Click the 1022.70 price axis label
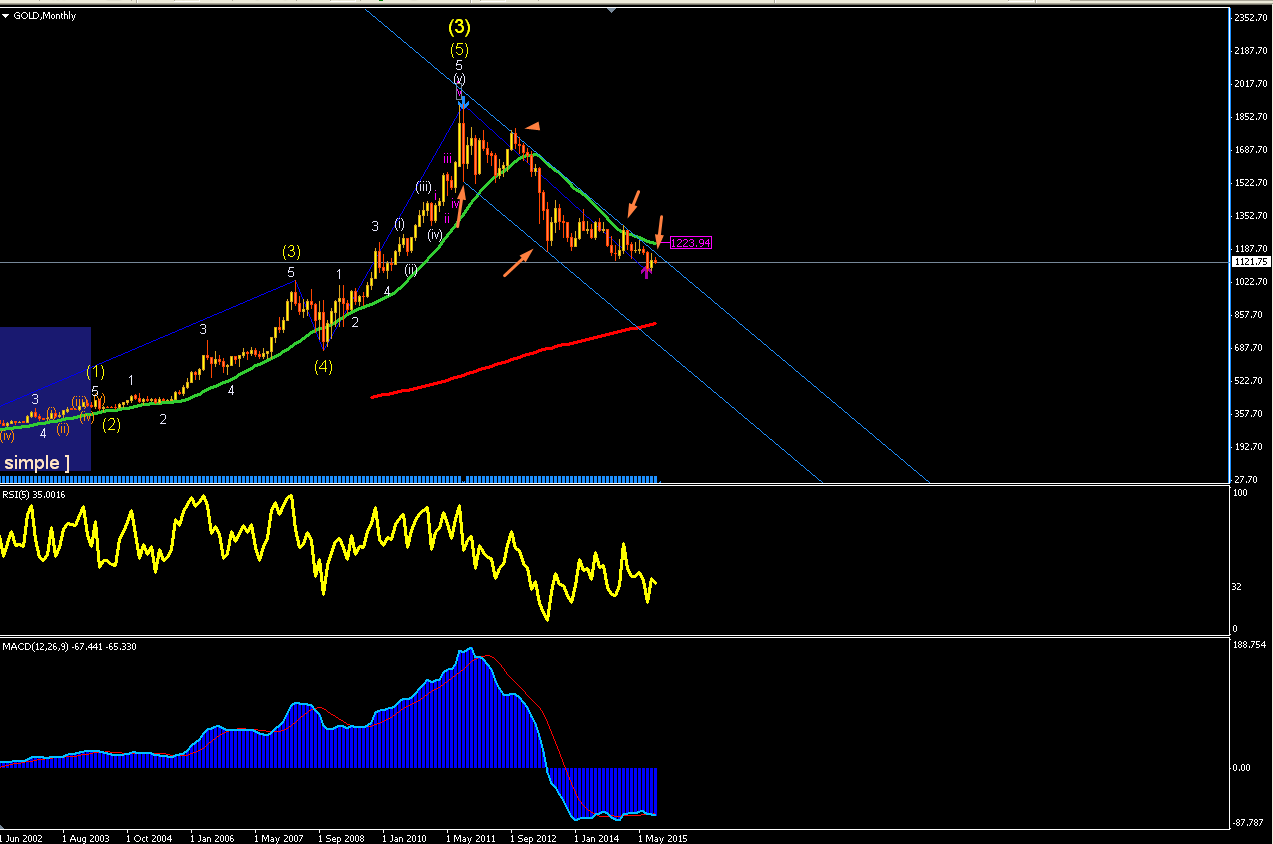The height and width of the screenshot is (844, 1273). click(1251, 282)
